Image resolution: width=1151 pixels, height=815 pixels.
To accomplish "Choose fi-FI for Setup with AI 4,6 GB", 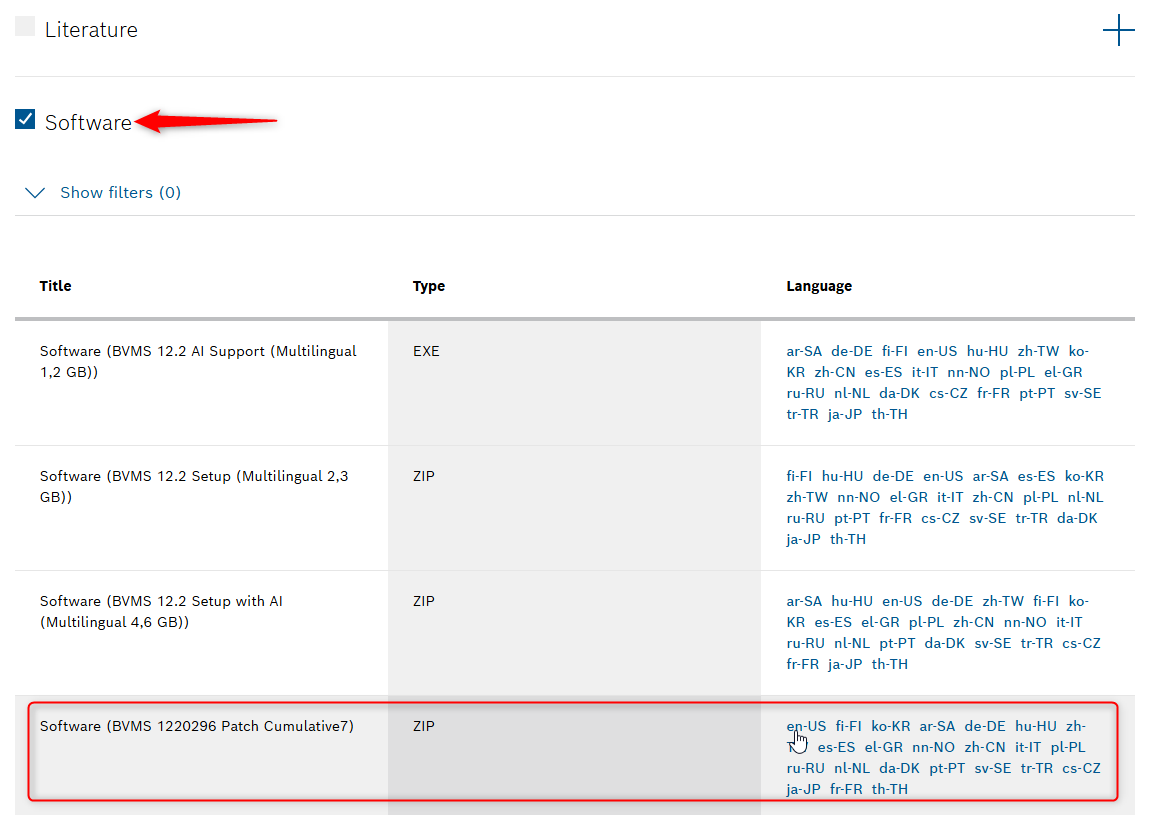I will click(1046, 601).
